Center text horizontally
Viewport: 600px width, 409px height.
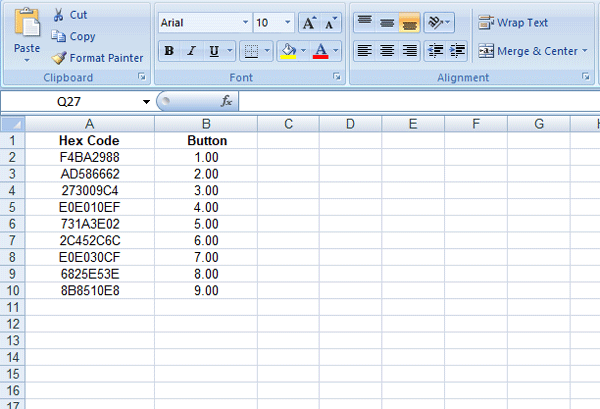coord(387,51)
